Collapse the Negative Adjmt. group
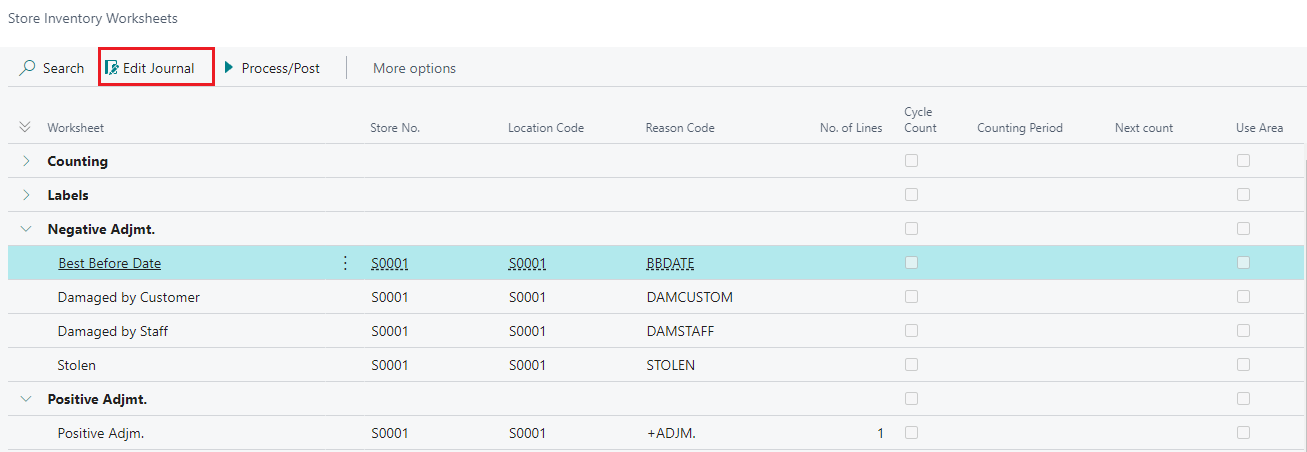The height and width of the screenshot is (452, 1307). coord(26,229)
